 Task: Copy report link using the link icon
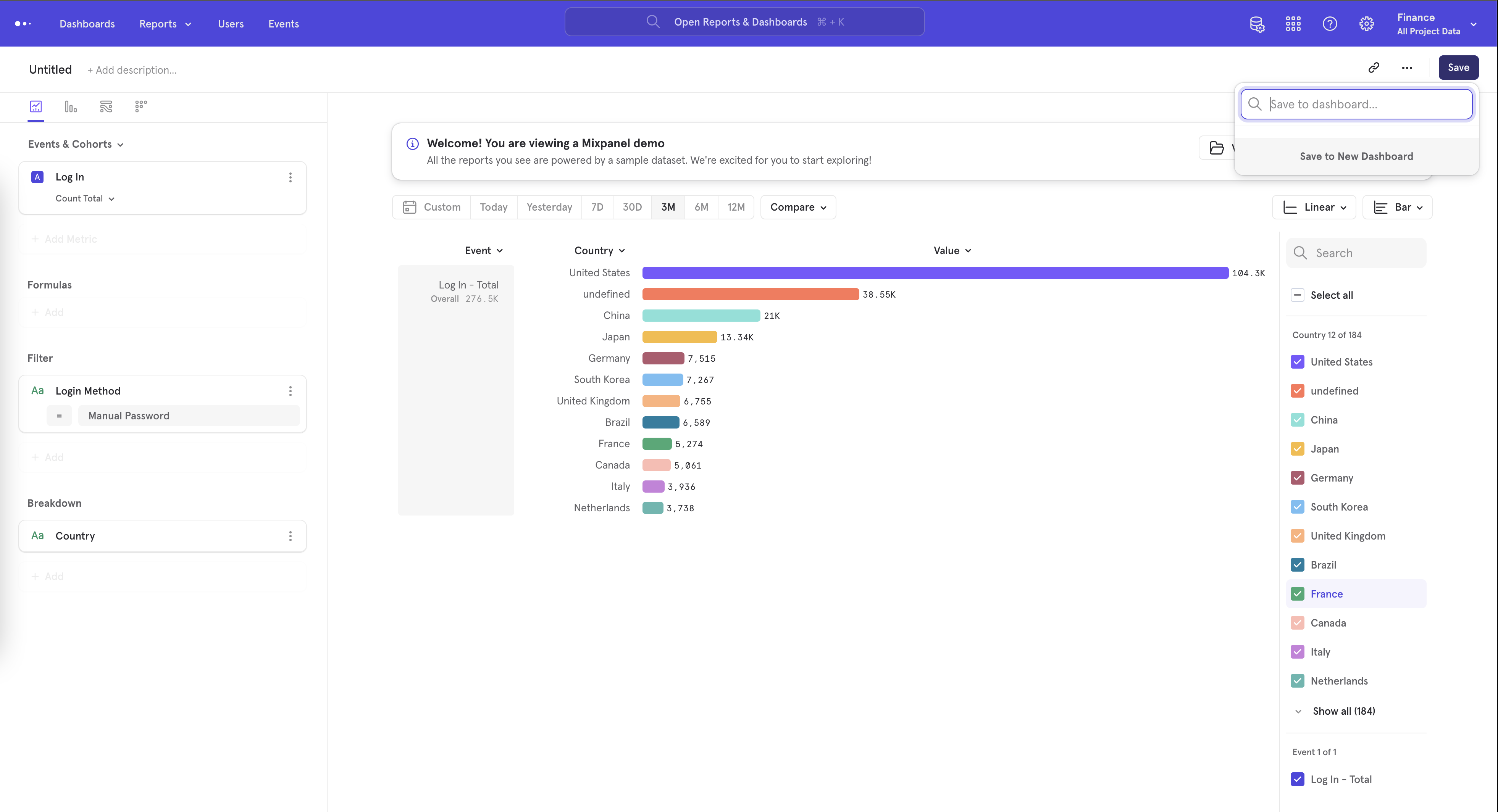click(x=1374, y=68)
